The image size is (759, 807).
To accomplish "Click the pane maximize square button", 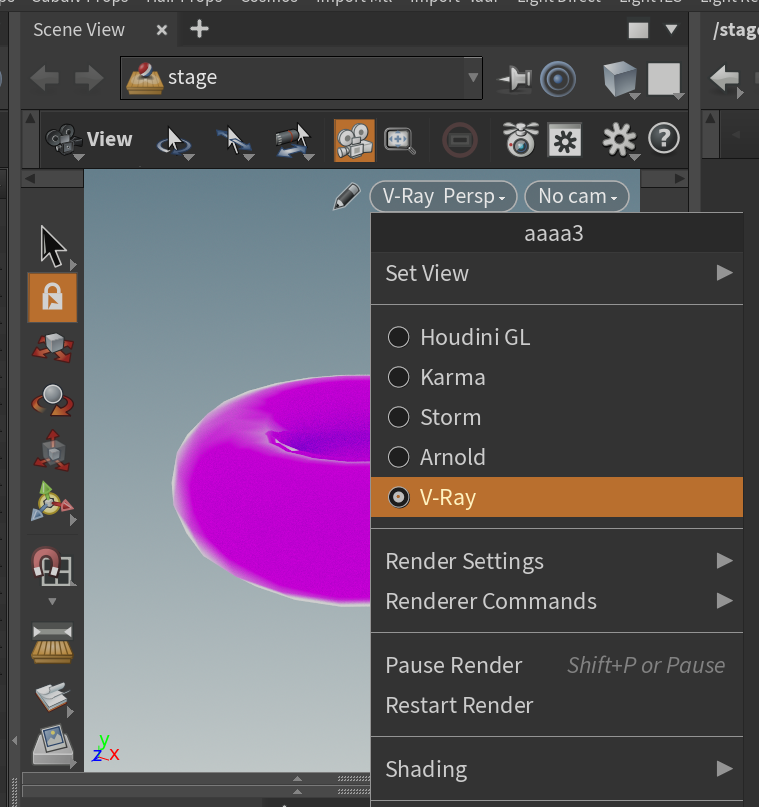I will tap(638, 30).
